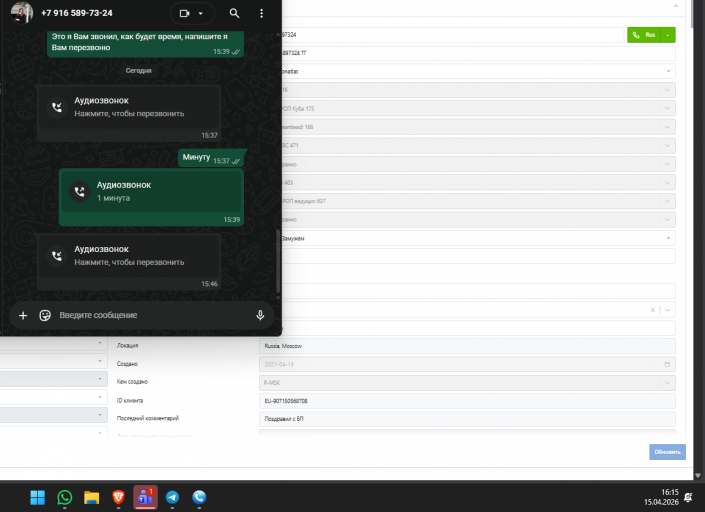Search within the WhatsApp chat
This screenshot has width=705, height=512.
click(234, 13)
